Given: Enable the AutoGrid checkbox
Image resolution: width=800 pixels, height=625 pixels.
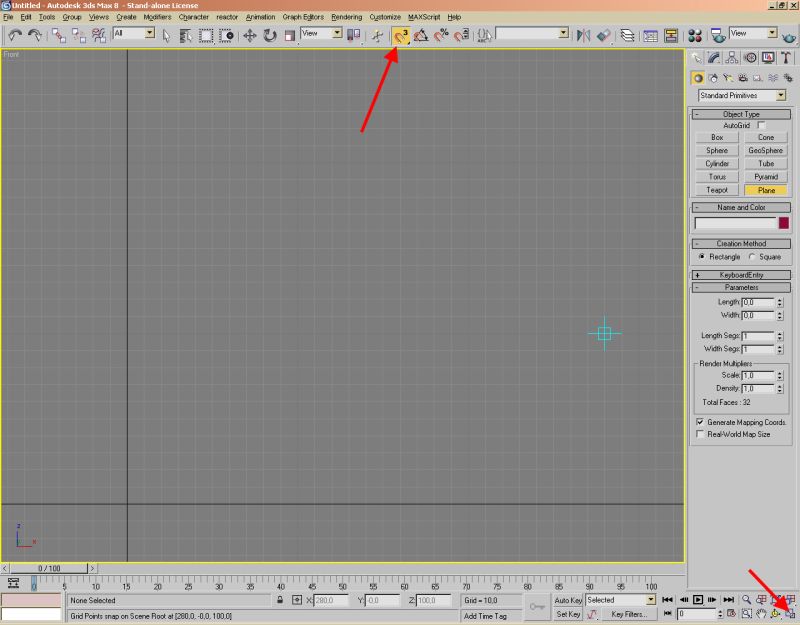Looking at the screenshot, I should point(762,124).
